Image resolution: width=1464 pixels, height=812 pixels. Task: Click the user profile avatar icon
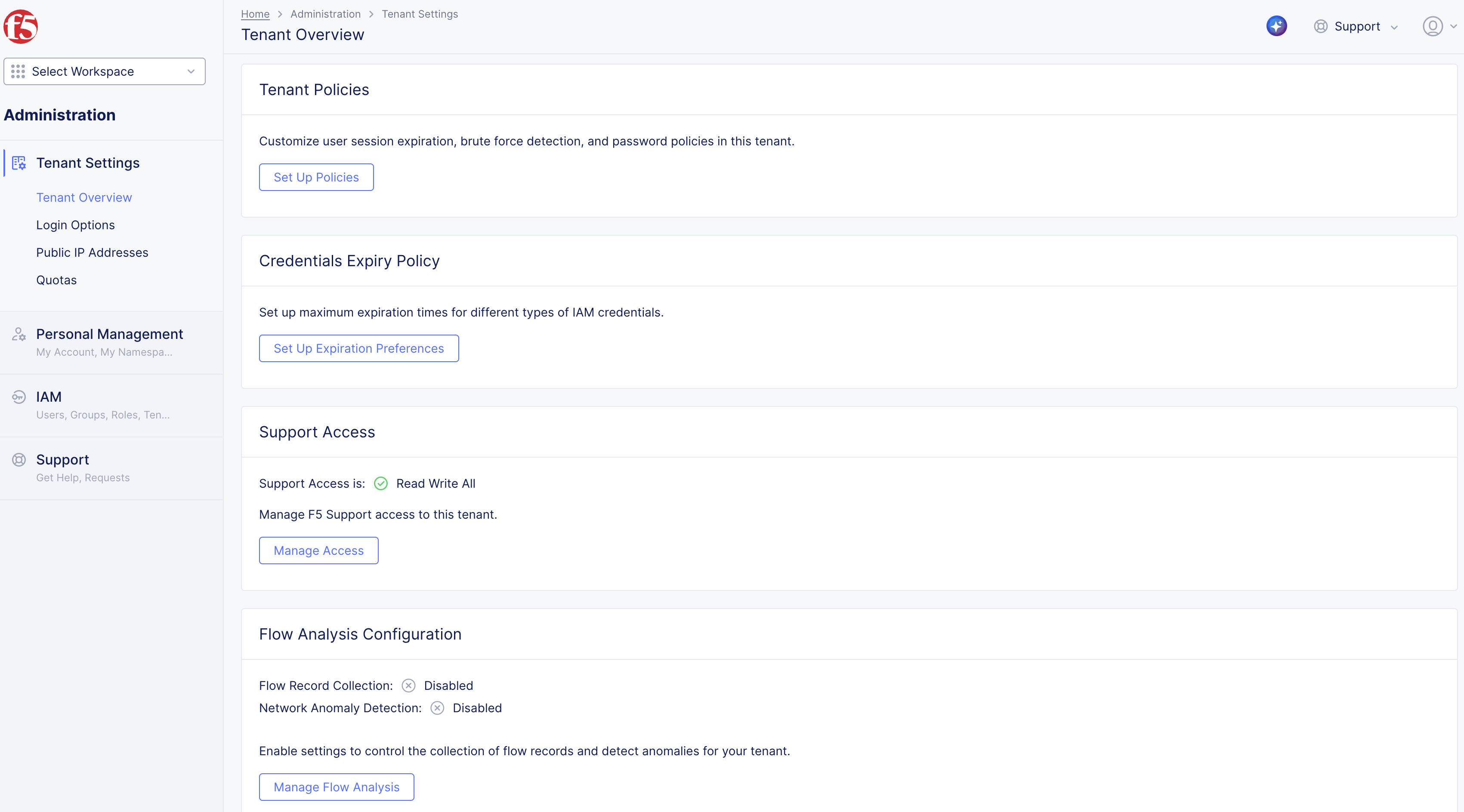[1432, 26]
